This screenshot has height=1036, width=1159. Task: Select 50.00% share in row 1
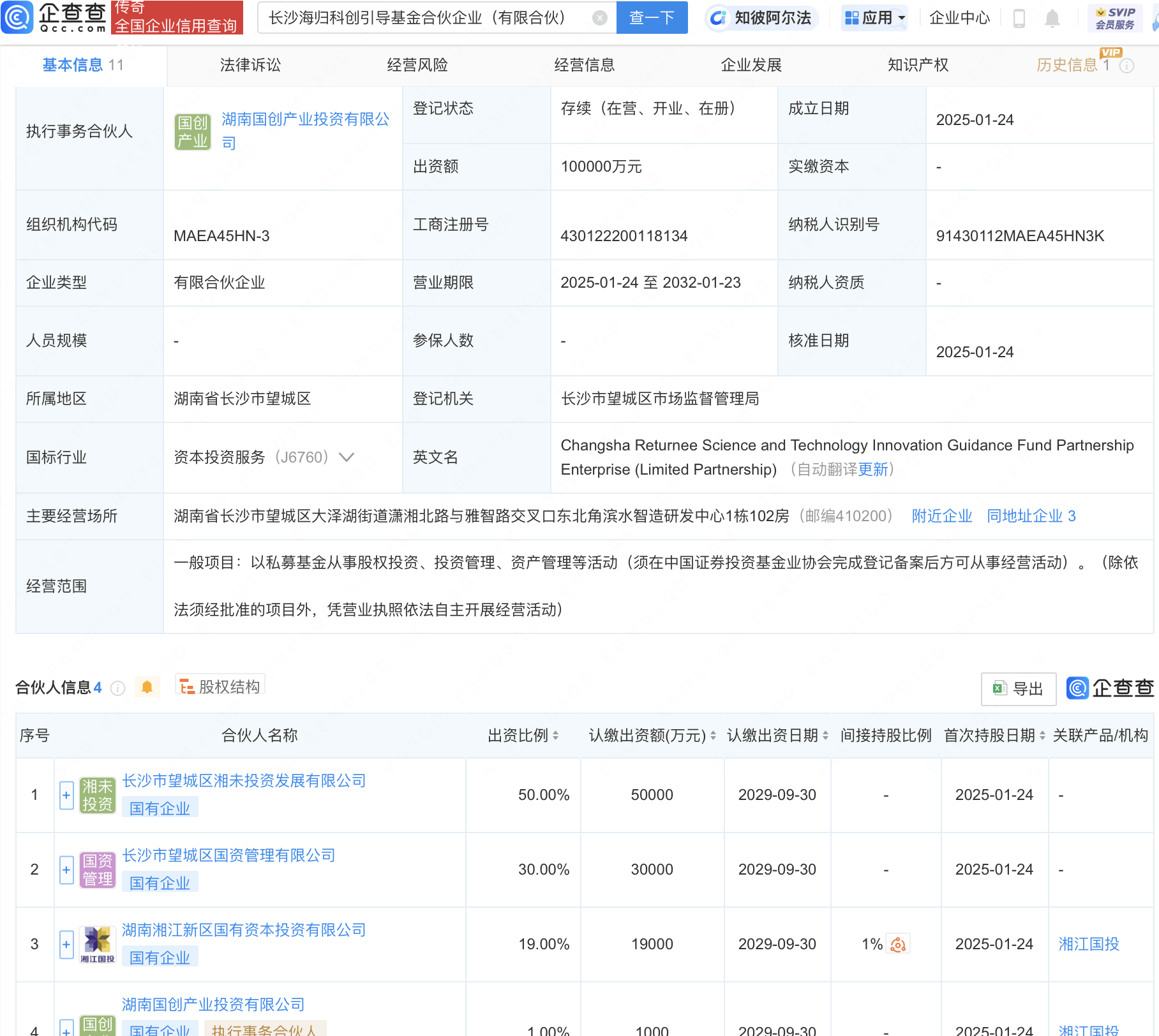[544, 795]
